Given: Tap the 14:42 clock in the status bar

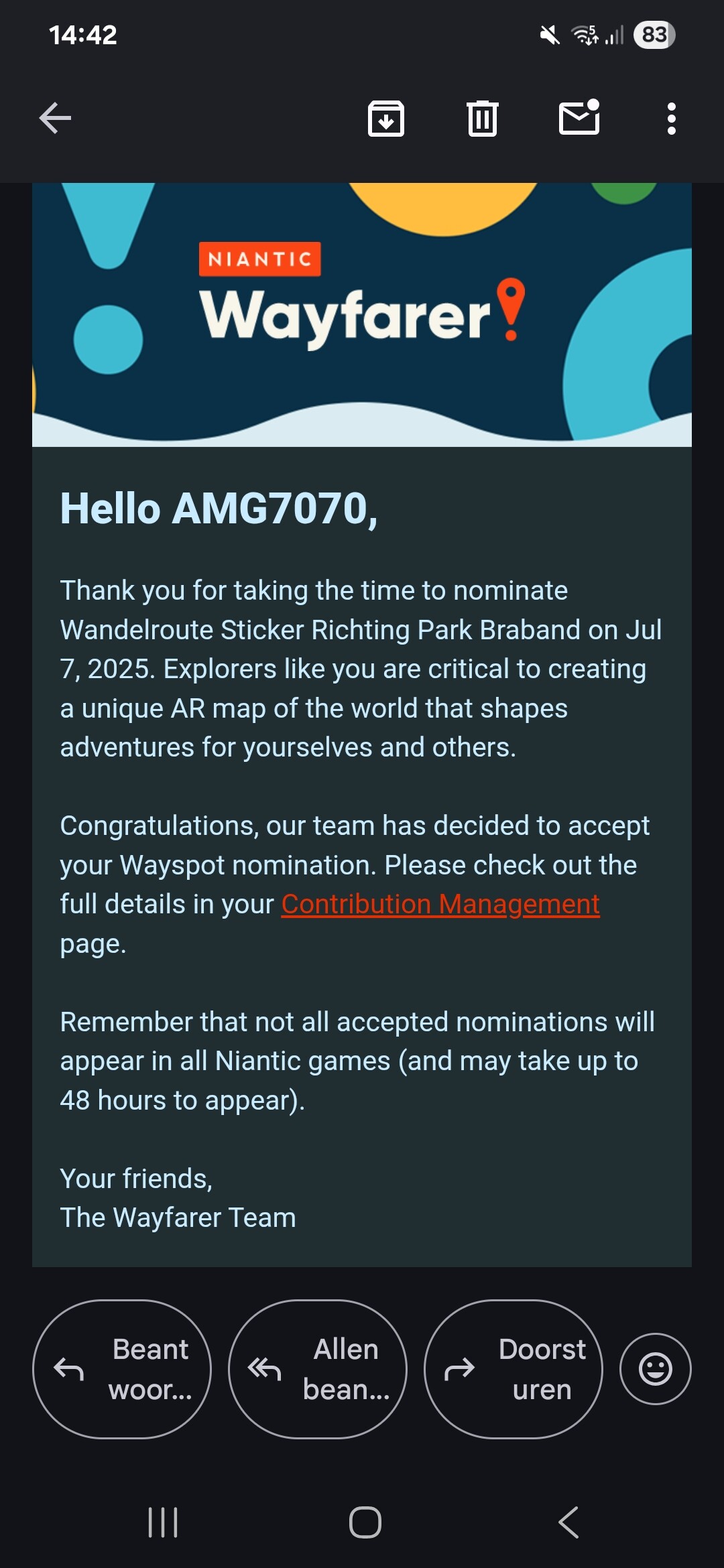Looking at the screenshot, I should [x=83, y=35].
